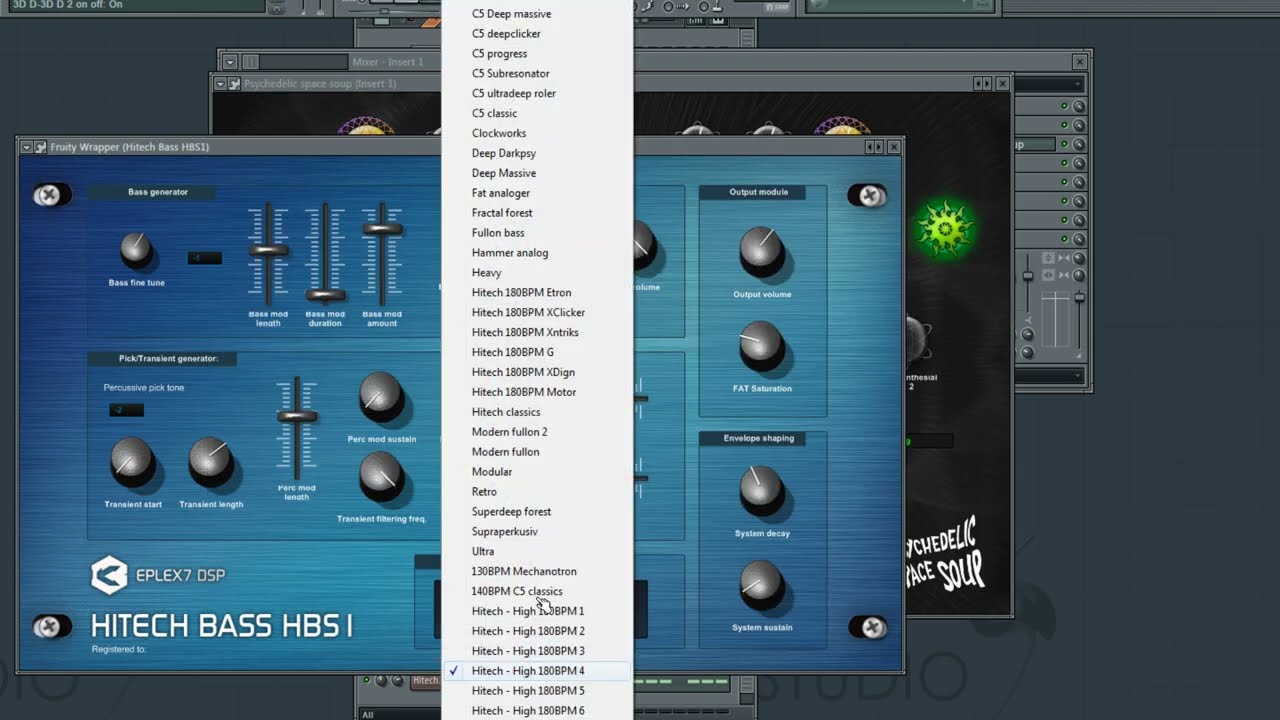
Task: Choose preset Deep Darkpsy
Action: [x=536, y=153]
